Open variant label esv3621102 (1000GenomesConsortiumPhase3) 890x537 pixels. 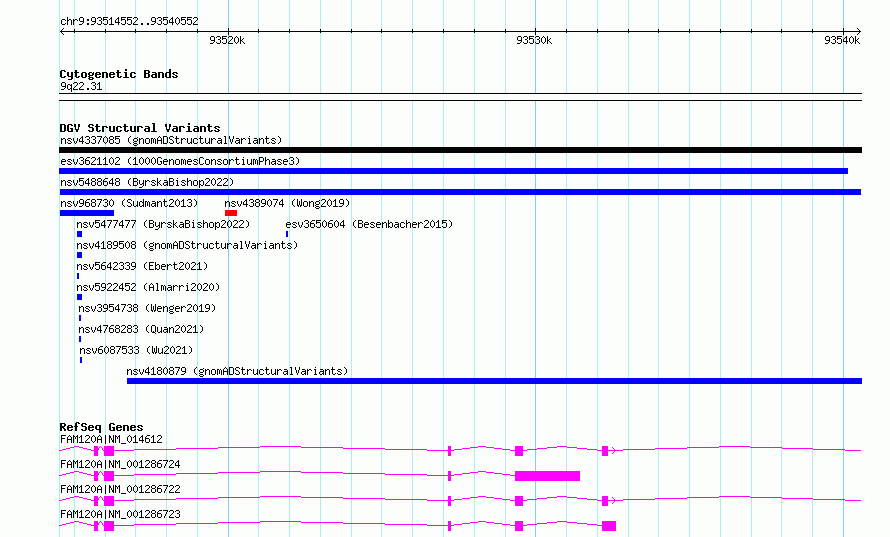(x=180, y=161)
